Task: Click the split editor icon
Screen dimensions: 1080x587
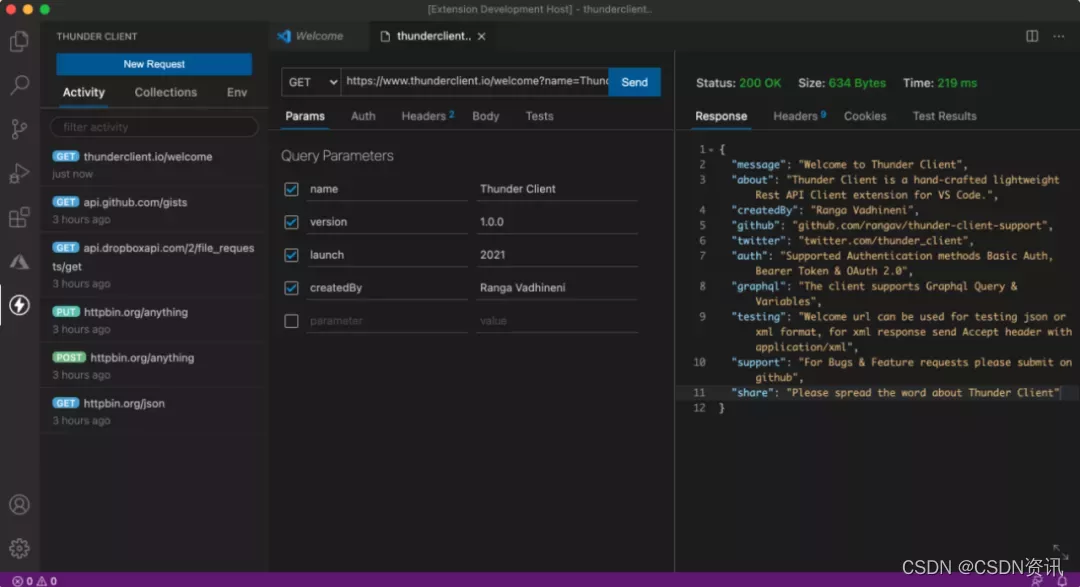Action: pos(1032,36)
